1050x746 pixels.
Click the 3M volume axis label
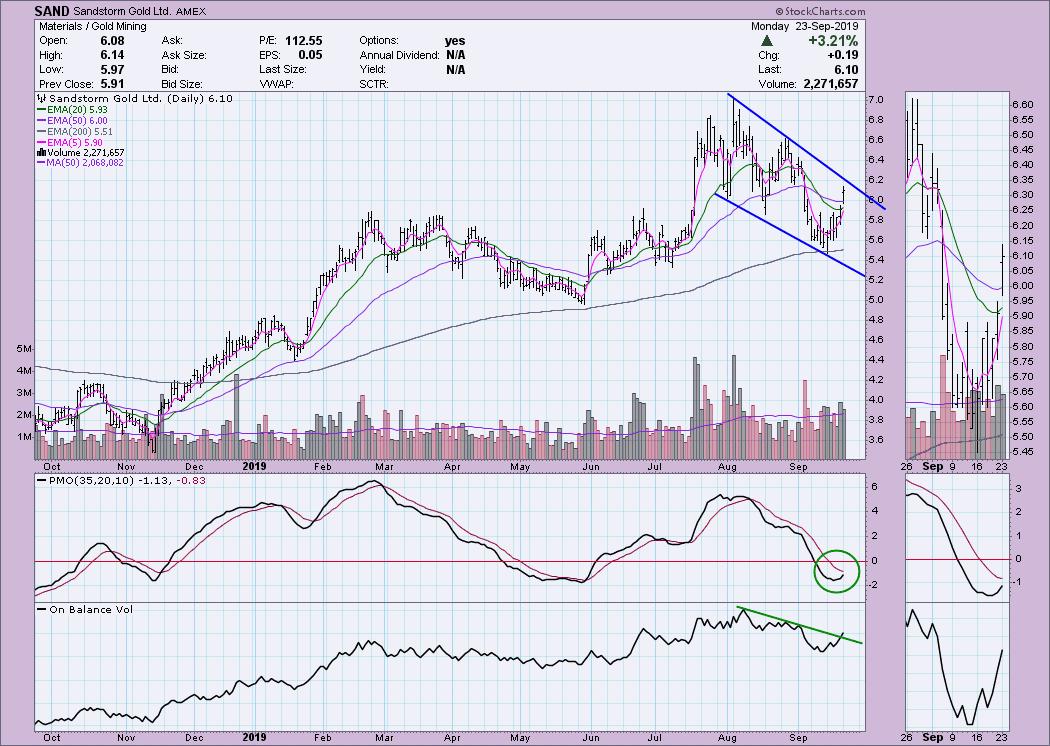pos(25,393)
